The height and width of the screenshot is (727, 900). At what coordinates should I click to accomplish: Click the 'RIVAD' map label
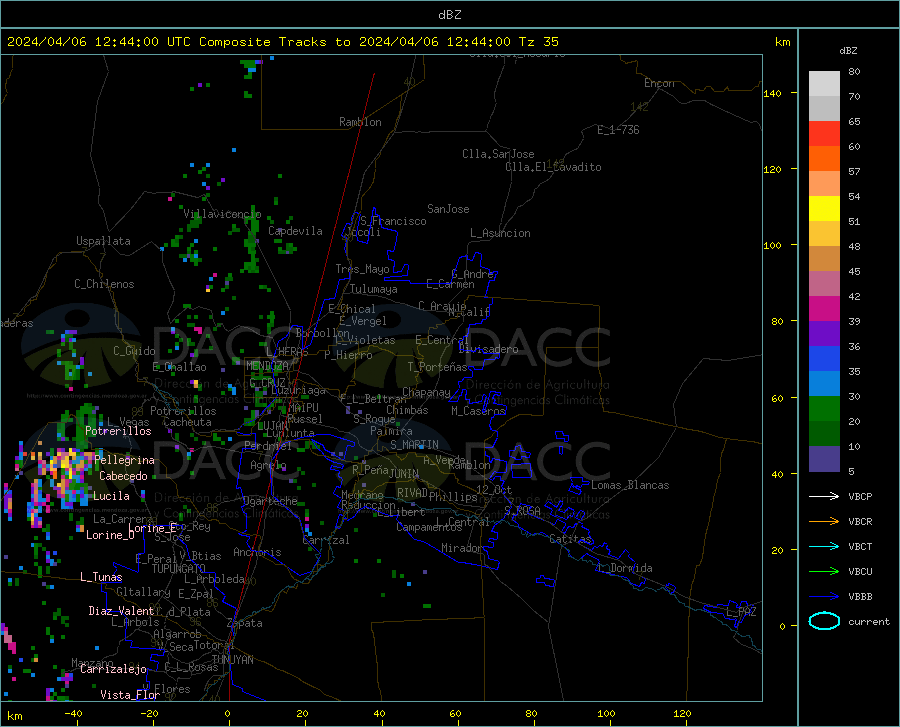(412, 493)
